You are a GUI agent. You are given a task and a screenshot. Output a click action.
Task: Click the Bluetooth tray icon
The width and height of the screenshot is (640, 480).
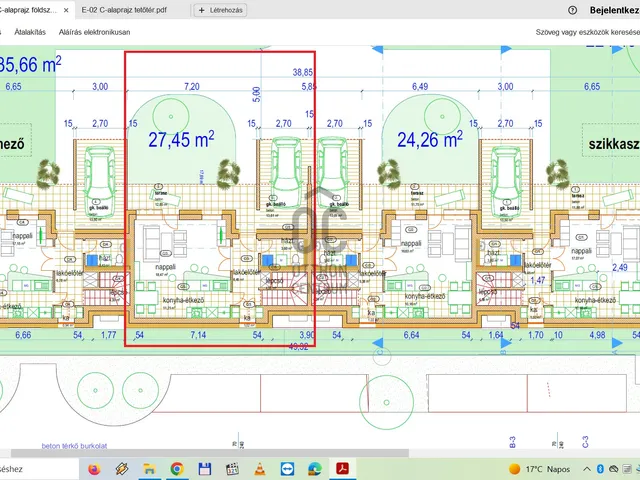pyautogui.click(x=600, y=469)
